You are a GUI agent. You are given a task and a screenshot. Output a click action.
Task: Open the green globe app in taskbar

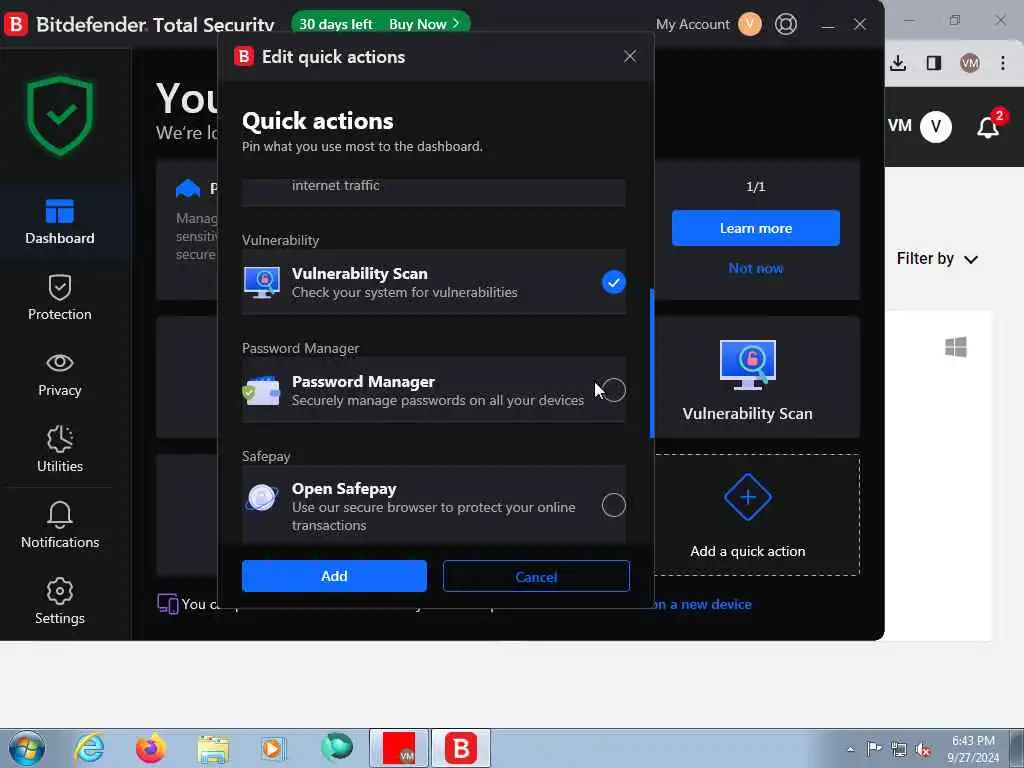[337, 747]
